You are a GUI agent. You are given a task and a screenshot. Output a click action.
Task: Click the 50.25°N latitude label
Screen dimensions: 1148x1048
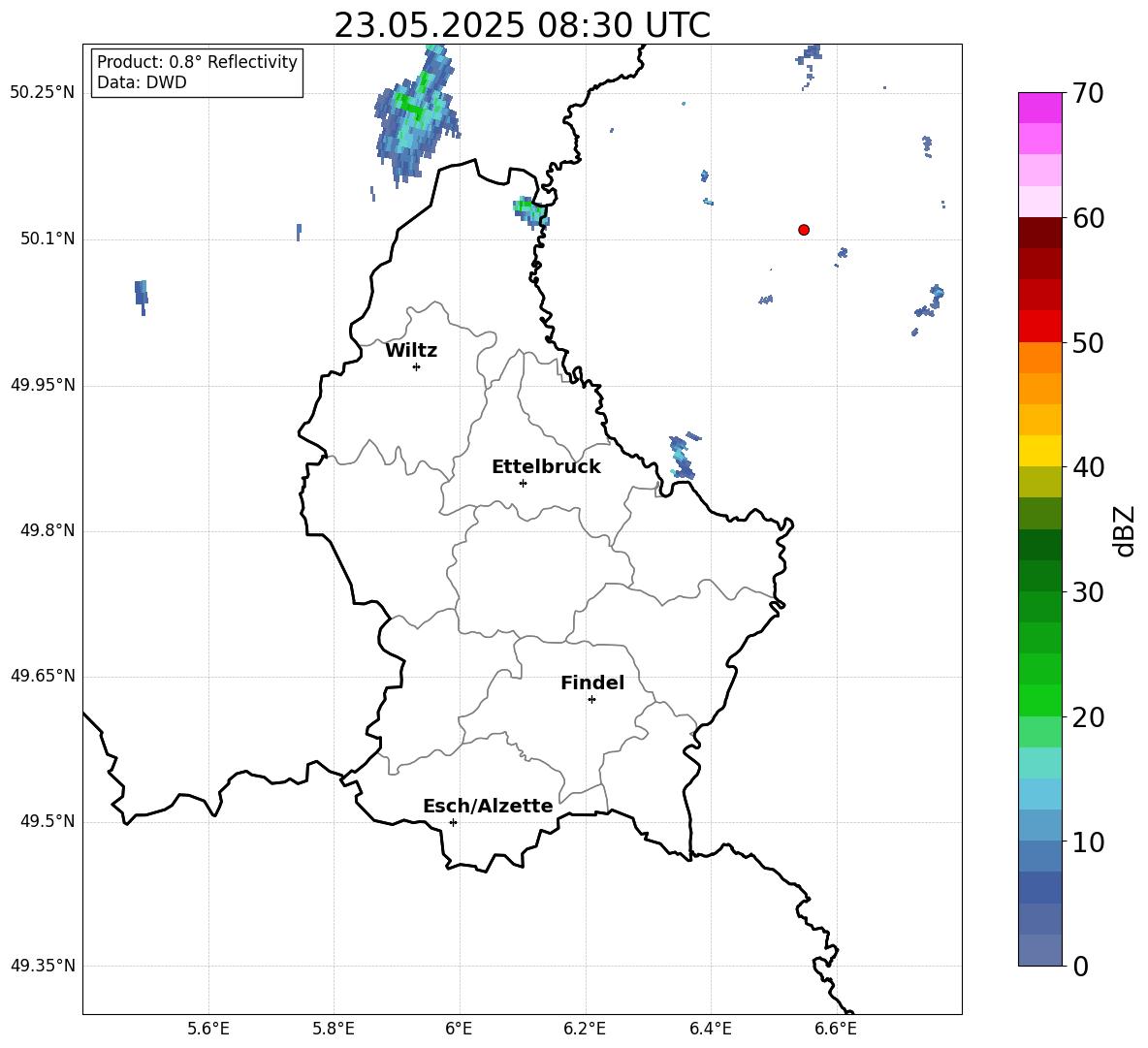click(x=43, y=93)
